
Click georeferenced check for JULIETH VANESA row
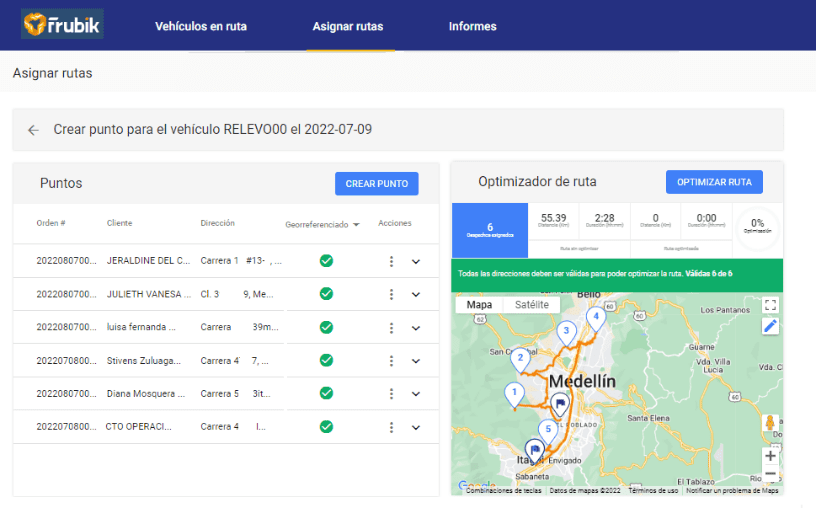[x=326, y=294]
